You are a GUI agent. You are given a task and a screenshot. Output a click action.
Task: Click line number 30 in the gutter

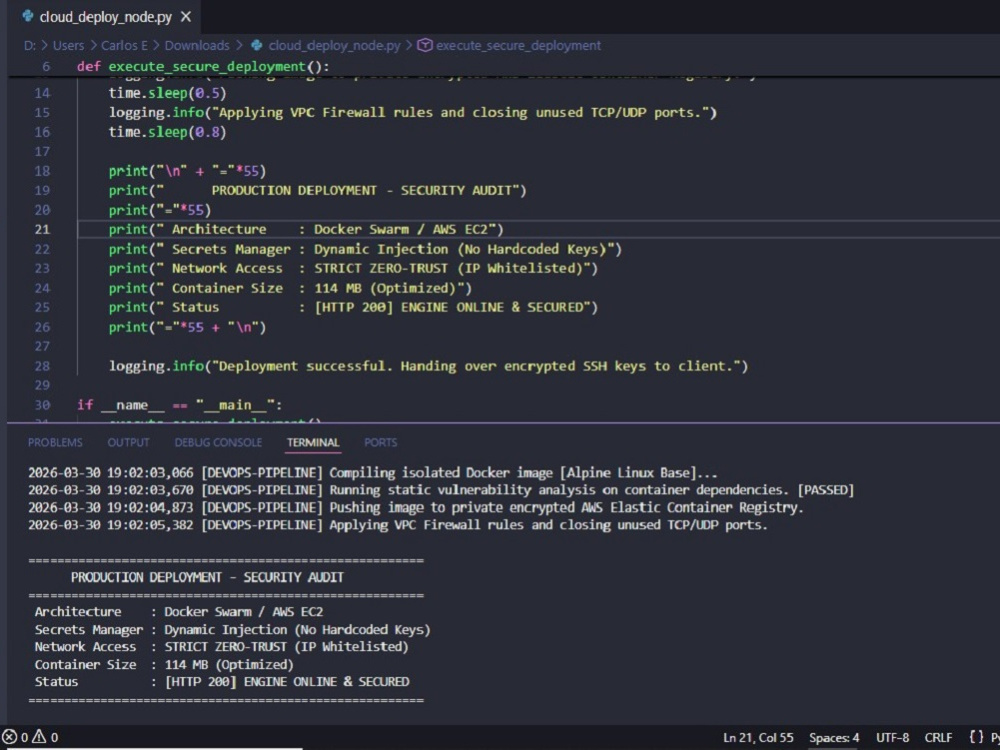[42, 405]
